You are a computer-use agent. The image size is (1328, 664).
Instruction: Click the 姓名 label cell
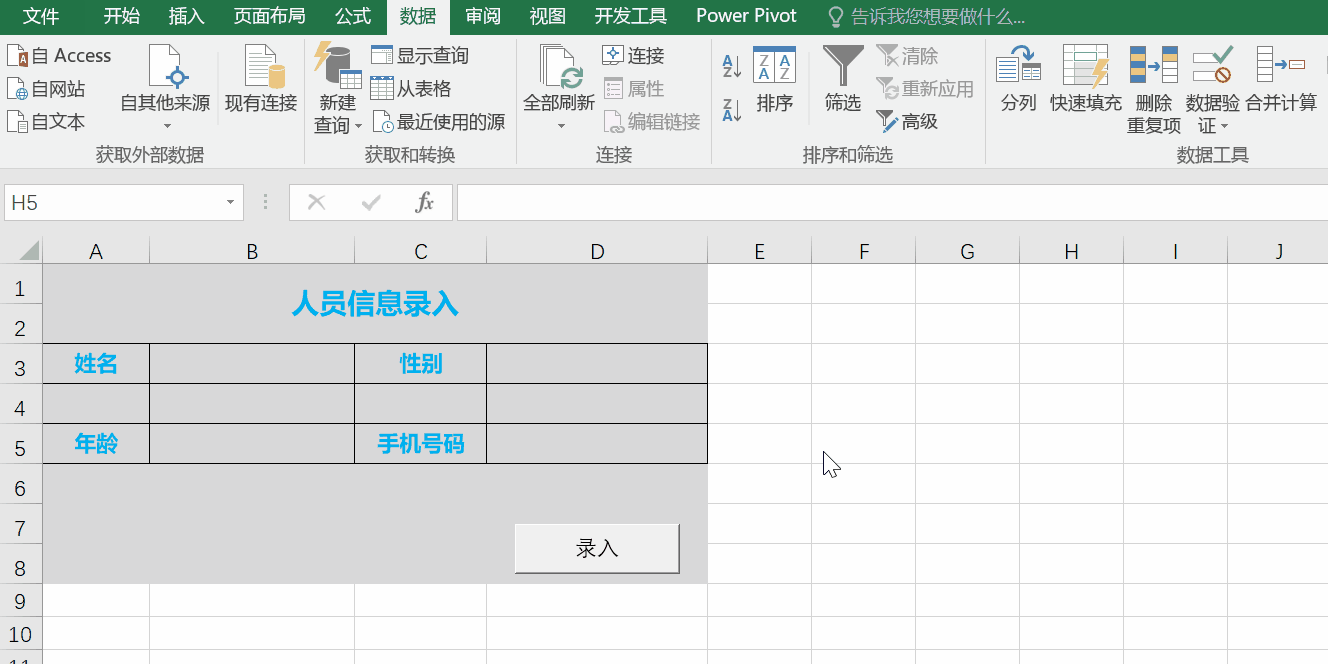(x=96, y=364)
